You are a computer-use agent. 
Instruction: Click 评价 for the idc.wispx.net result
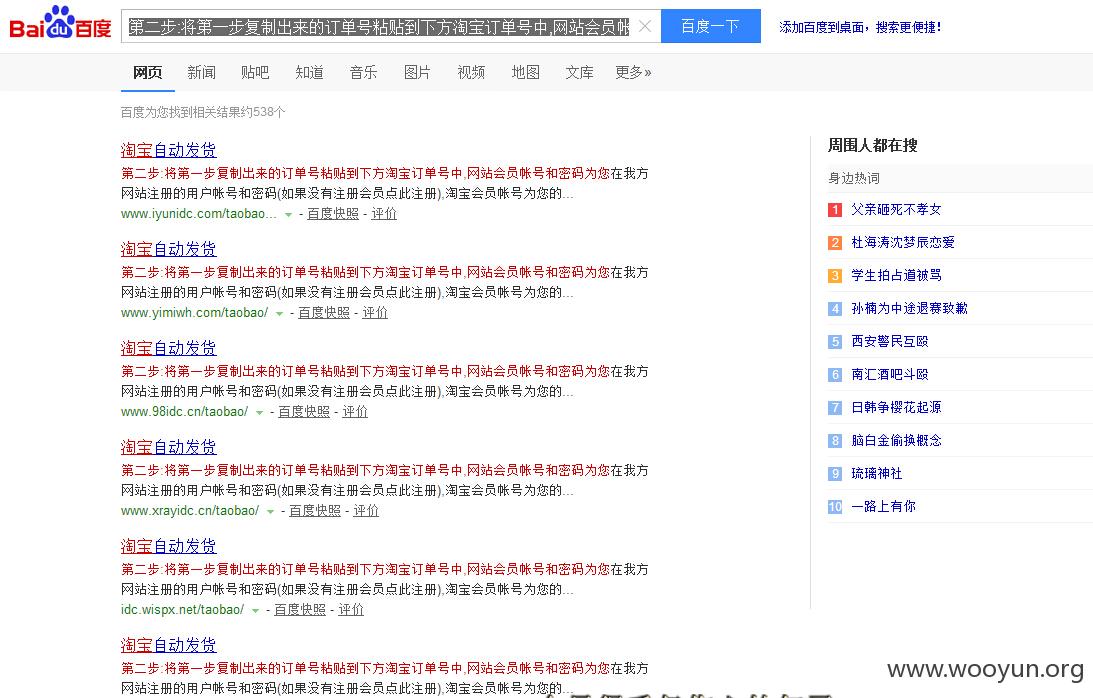coord(351,610)
